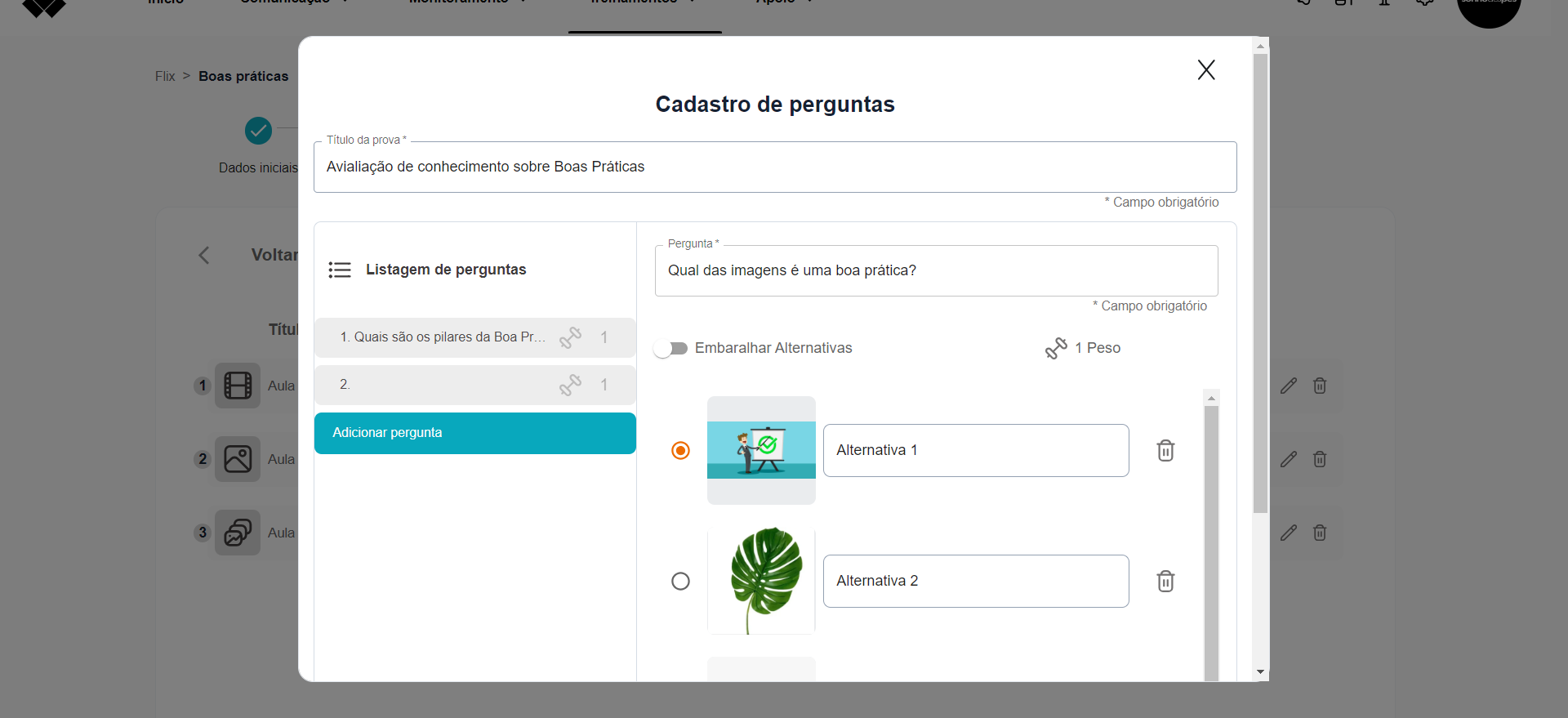
Task: Click the weight icon of question 2
Action: [570, 385]
